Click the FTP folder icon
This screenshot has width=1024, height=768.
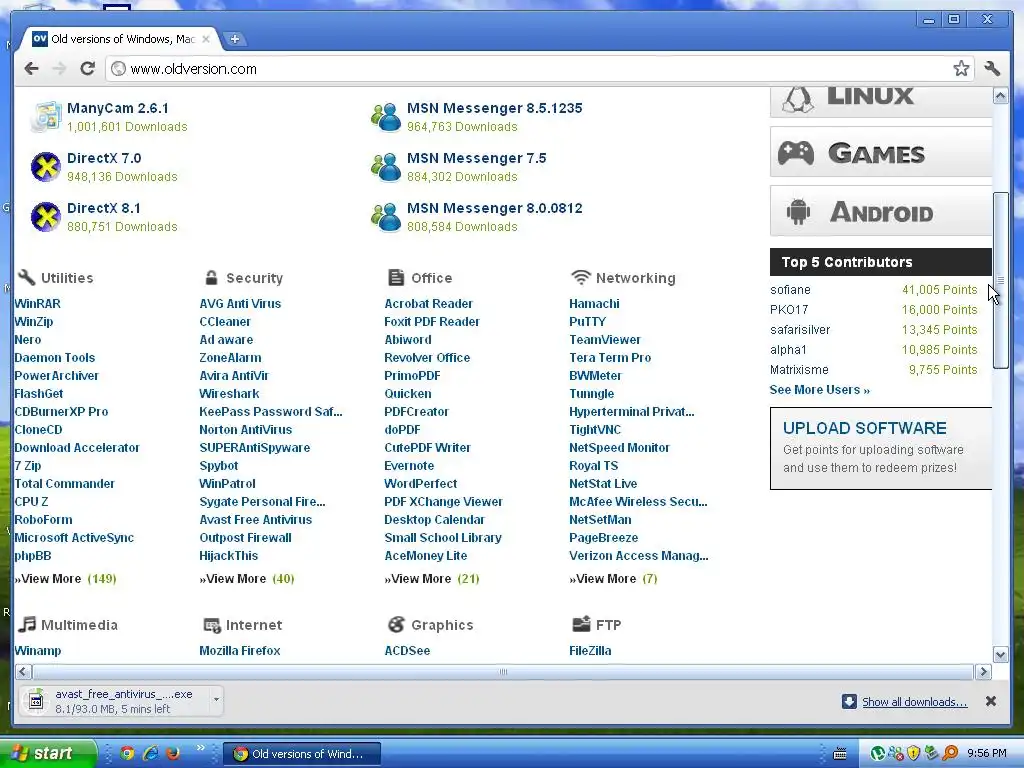click(581, 624)
